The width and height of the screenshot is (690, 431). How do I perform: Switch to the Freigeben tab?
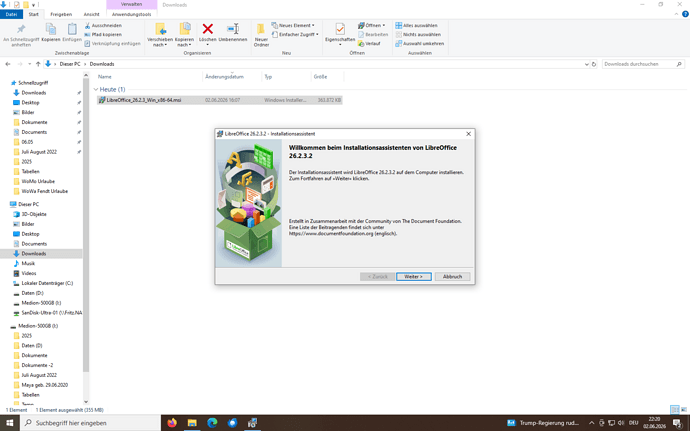(x=61, y=15)
